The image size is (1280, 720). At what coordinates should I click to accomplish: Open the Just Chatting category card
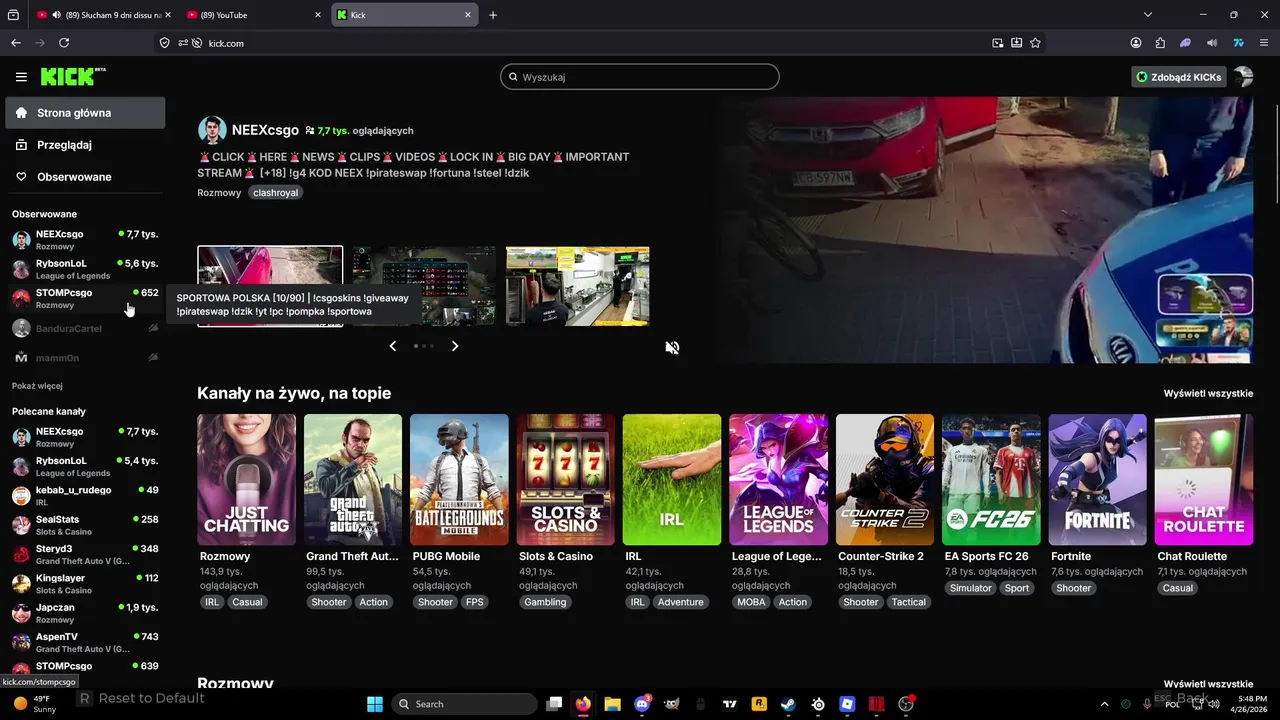coord(246,480)
